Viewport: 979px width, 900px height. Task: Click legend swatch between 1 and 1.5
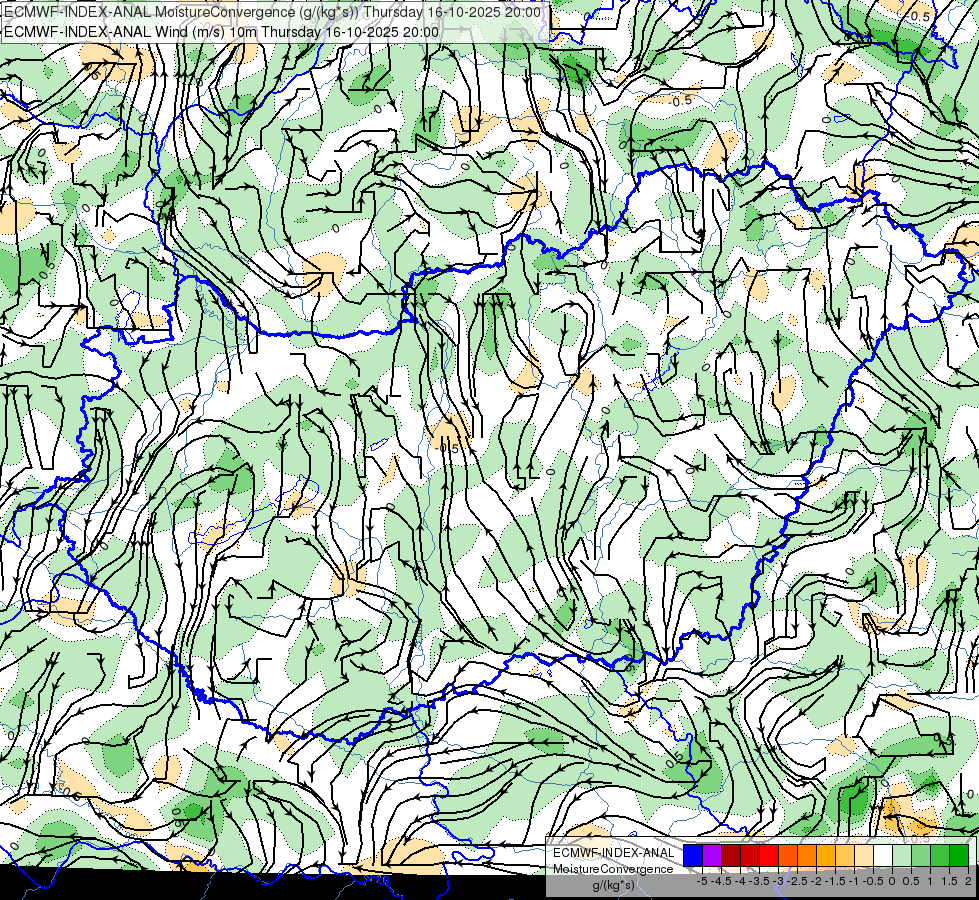click(939, 855)
